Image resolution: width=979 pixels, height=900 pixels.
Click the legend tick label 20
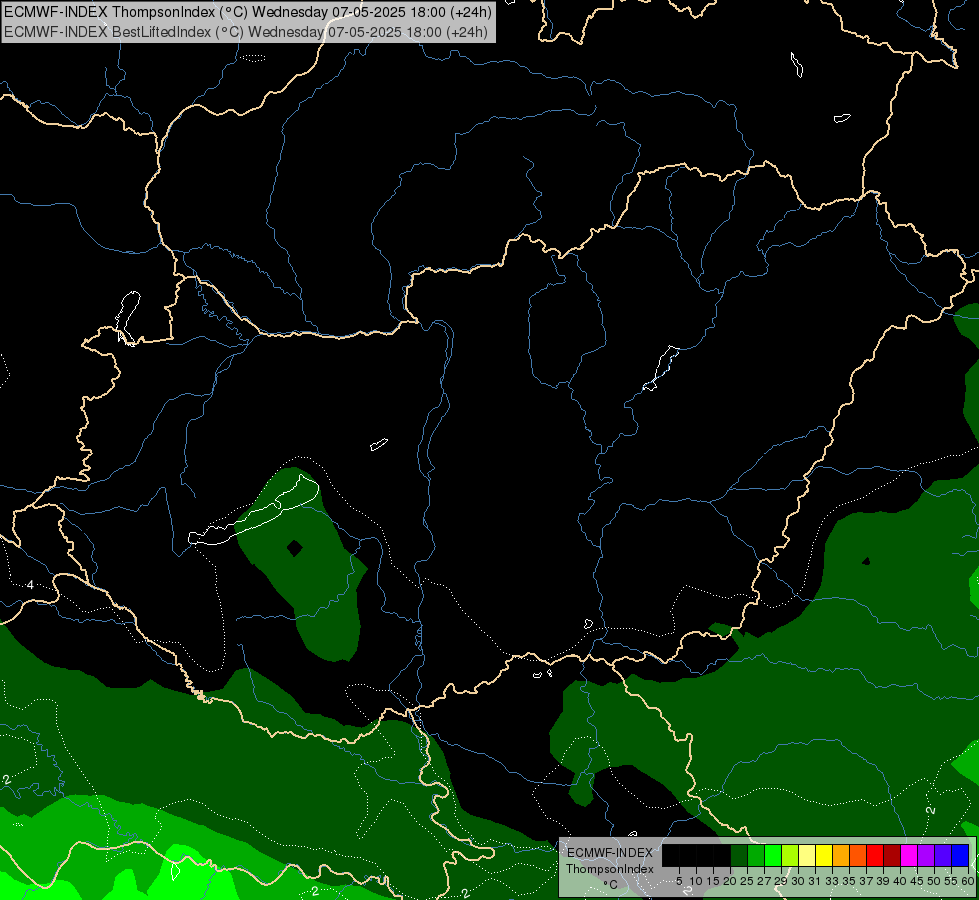click(730, 881)
